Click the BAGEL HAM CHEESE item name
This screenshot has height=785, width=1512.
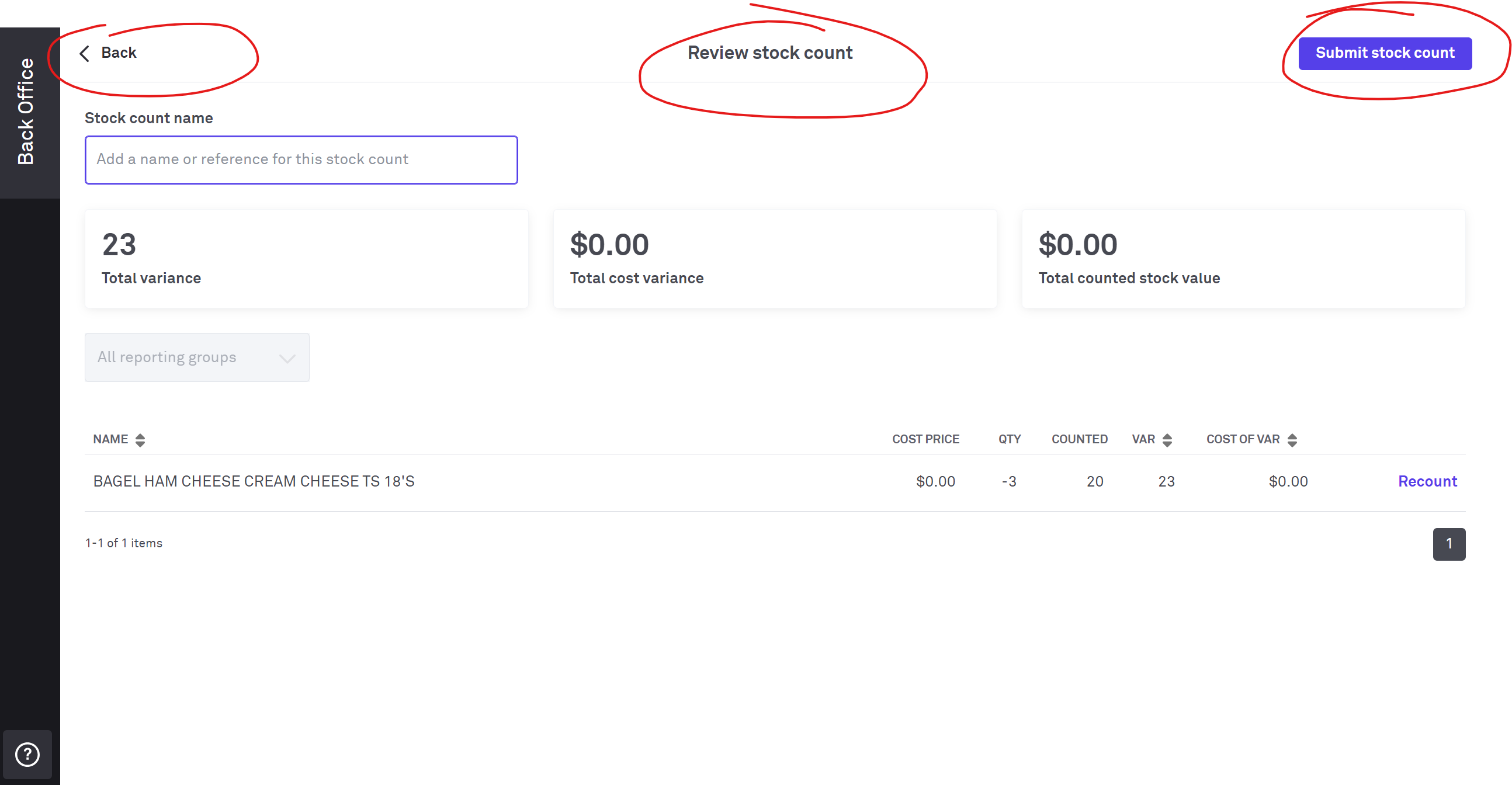click(254, 481)
